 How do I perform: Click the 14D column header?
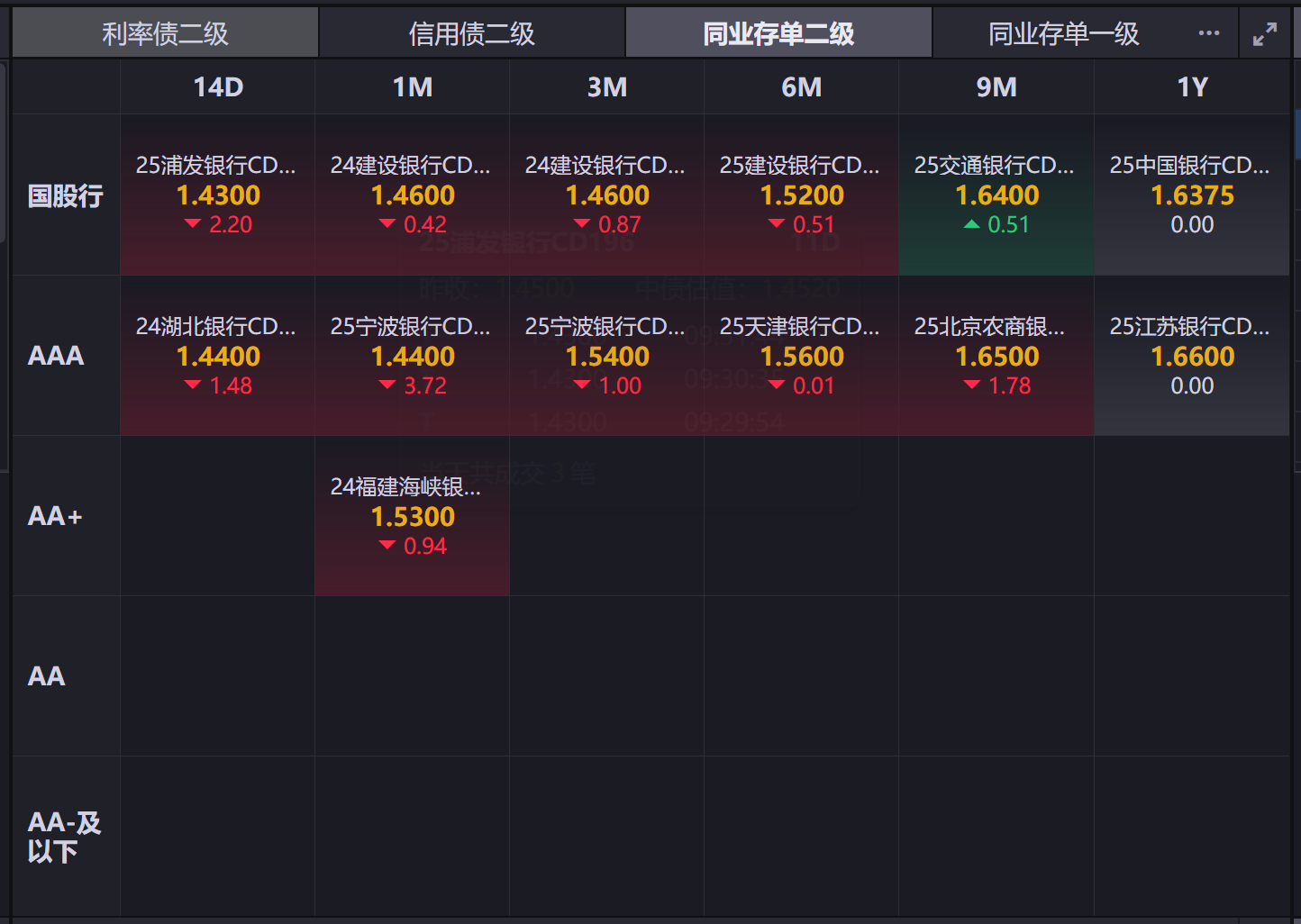click(218, 86)
